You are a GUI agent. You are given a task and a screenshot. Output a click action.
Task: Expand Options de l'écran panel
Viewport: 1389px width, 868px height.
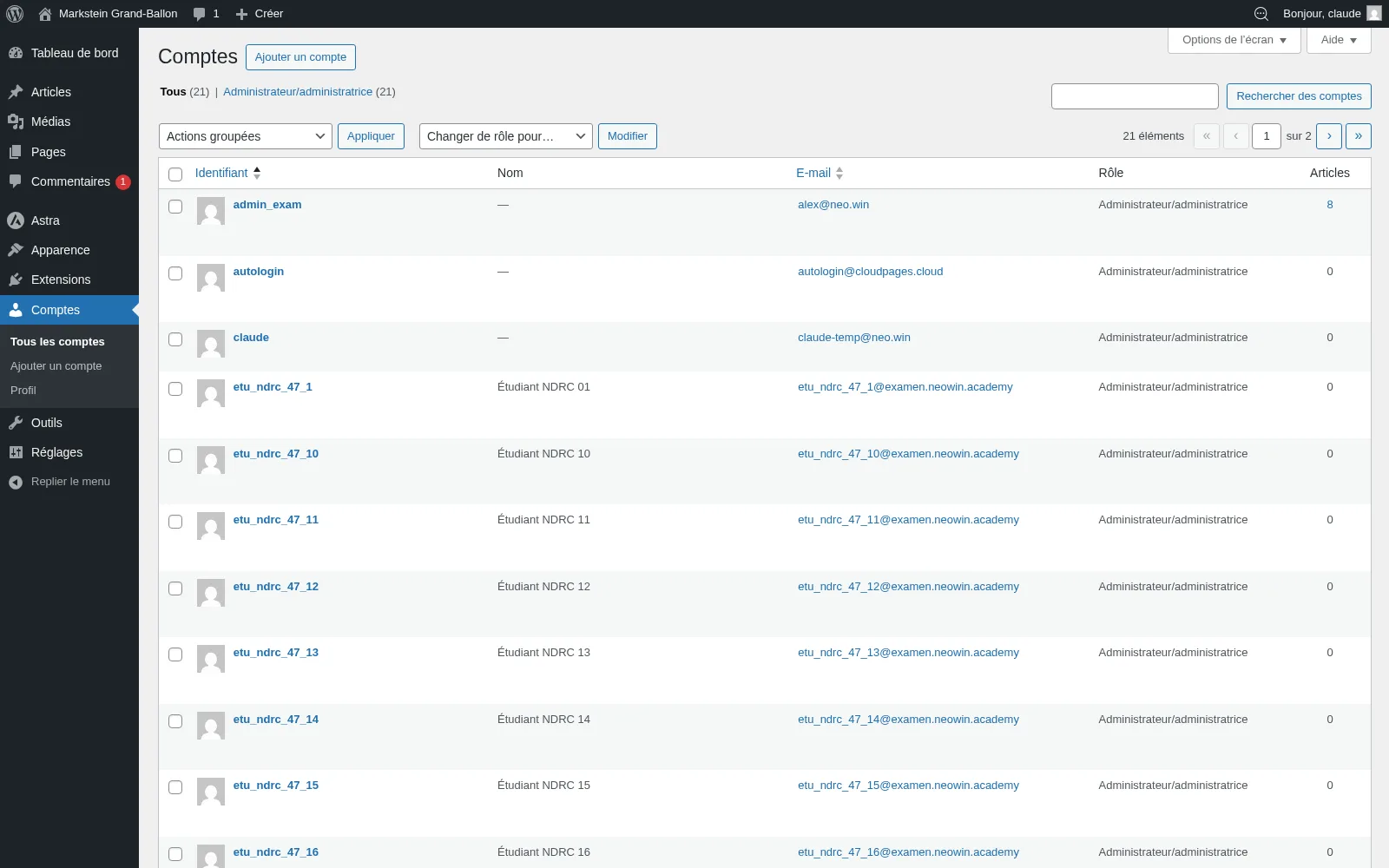coord(1234,40)
